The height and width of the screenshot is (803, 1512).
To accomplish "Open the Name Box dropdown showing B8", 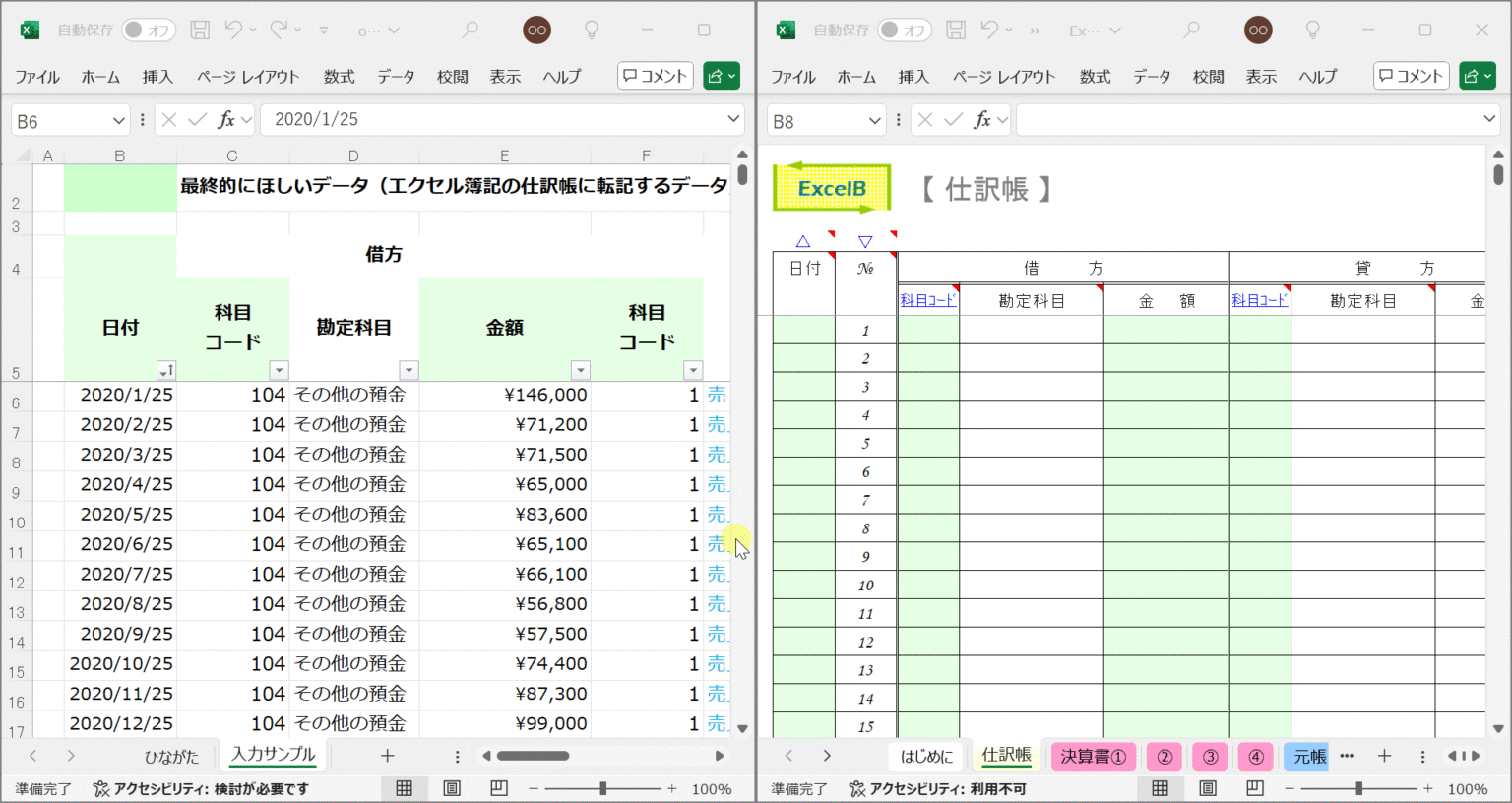I will (876, 119).
